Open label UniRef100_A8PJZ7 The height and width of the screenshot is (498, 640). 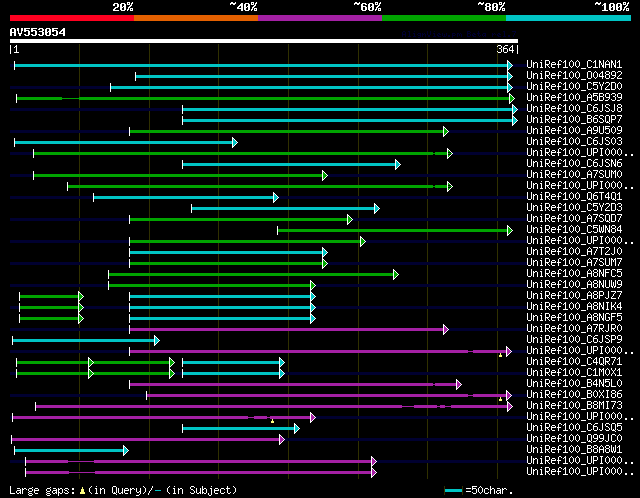[574, 296]
